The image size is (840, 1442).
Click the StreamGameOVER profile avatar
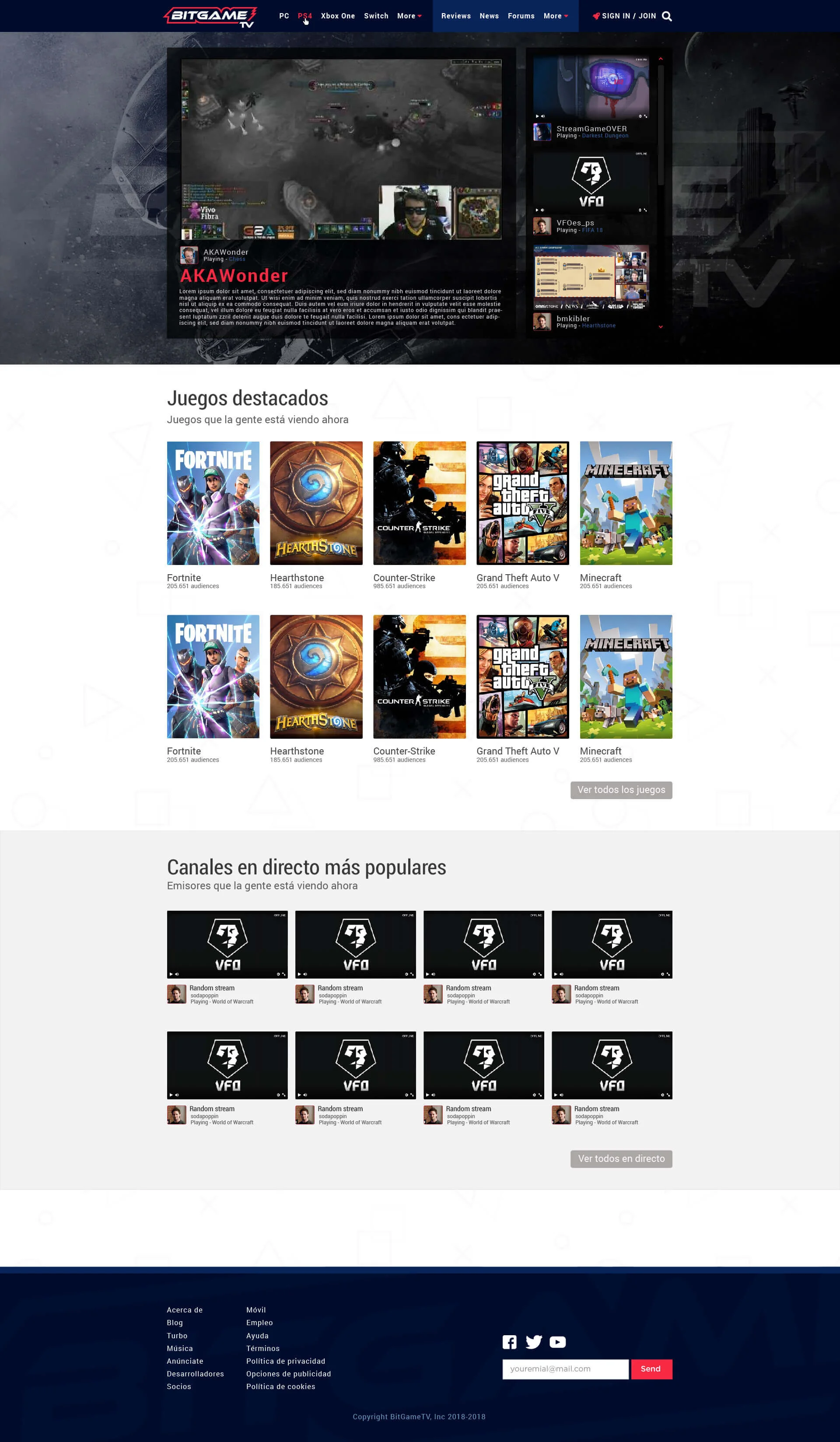[x=542, y=132]
